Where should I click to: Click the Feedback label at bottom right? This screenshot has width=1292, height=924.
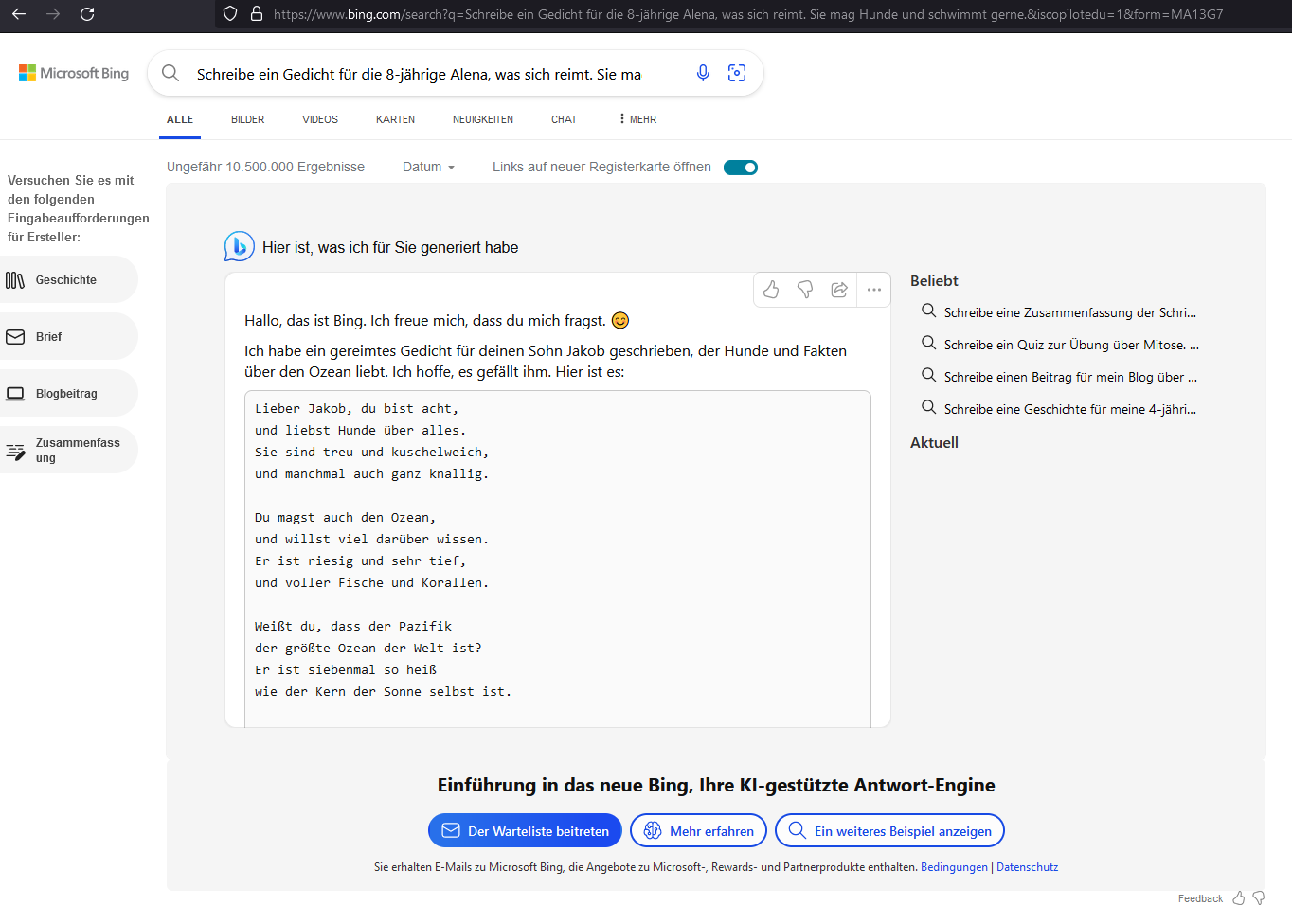coord(1200,898)
